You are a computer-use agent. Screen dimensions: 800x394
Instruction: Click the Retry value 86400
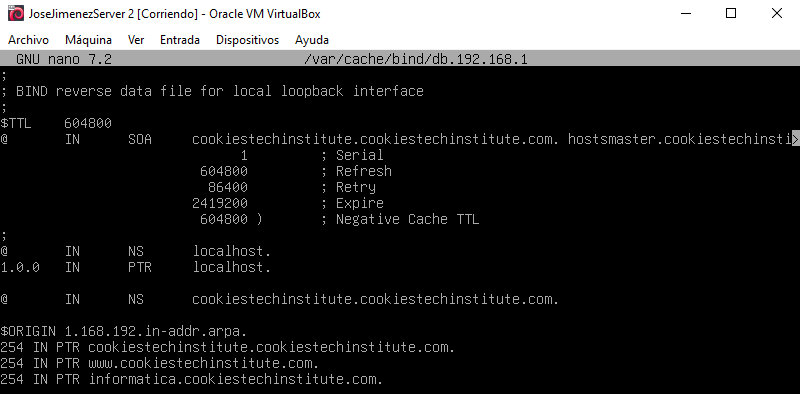228,187
